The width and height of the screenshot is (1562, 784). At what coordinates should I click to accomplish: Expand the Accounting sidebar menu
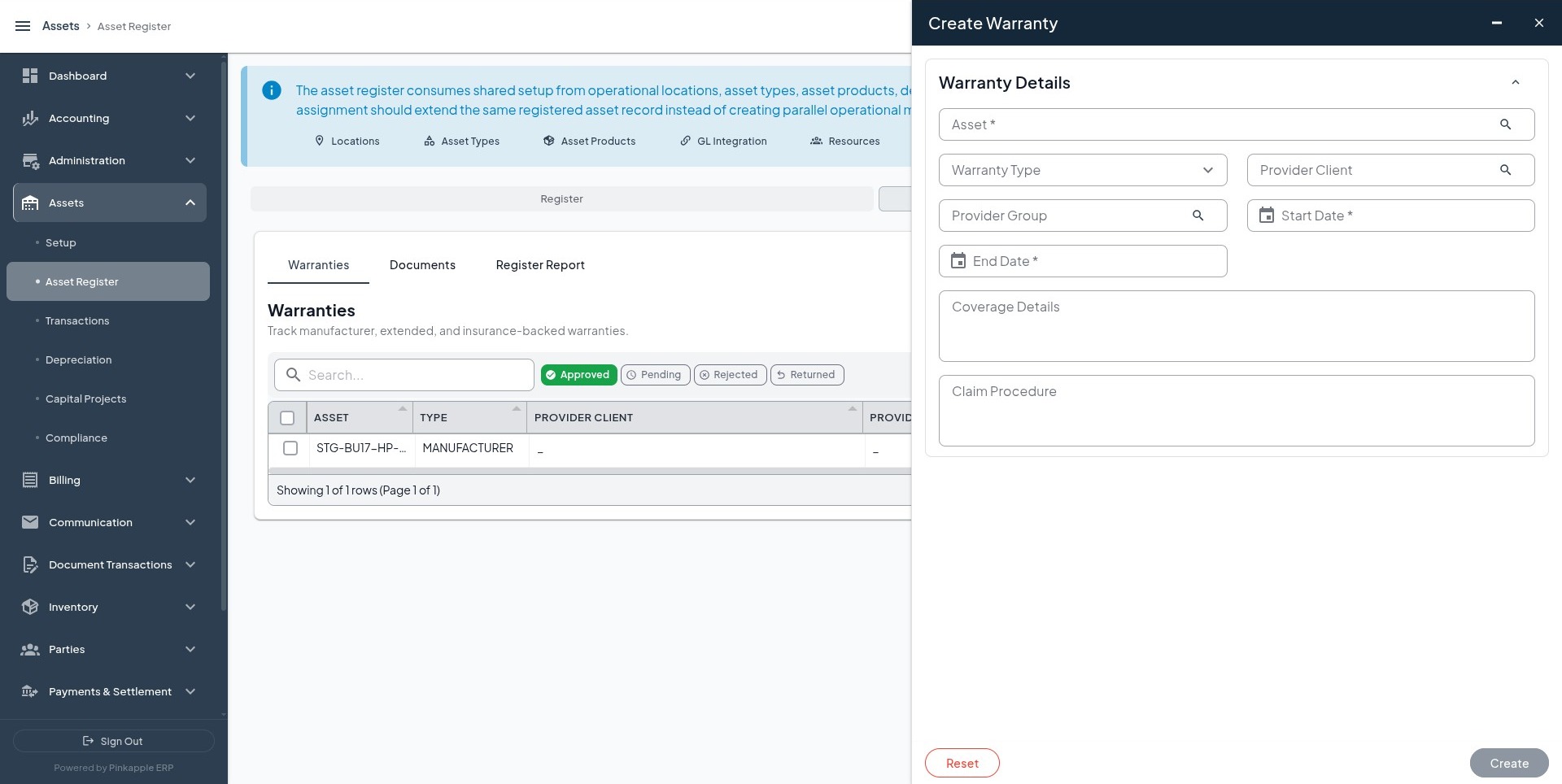[x=190, y=118]
